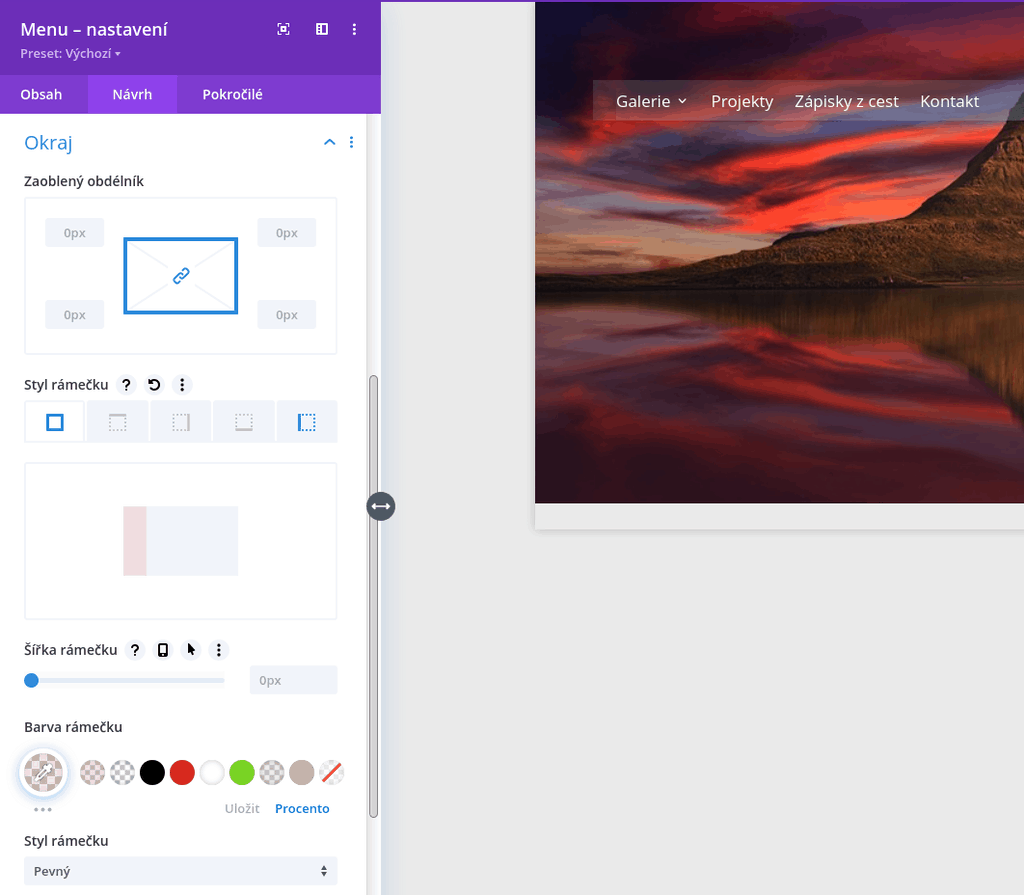Screen dimensions: 1024x895
Task: Select the all-sides border style
Action: click(55, 422)
